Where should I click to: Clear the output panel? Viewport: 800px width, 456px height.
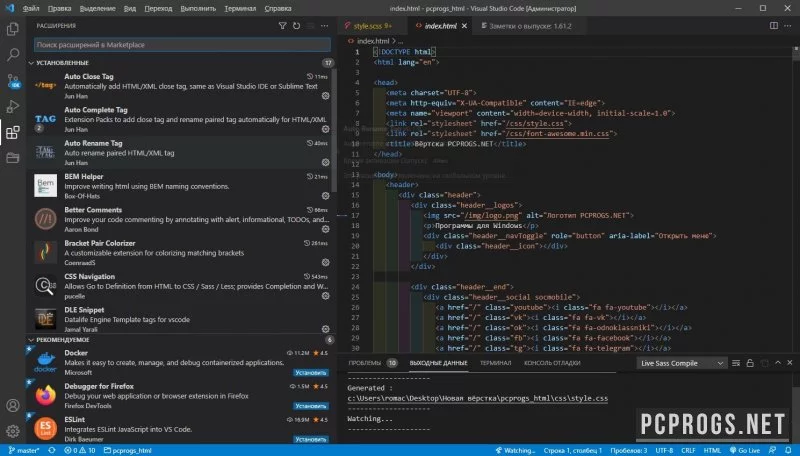click(736, 363)
